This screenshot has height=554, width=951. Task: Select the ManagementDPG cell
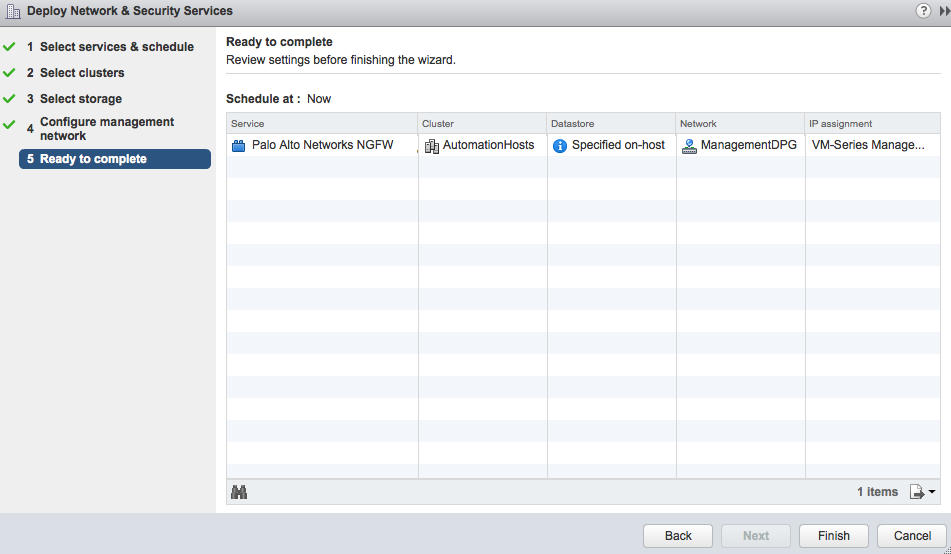[x=740, y=145]
